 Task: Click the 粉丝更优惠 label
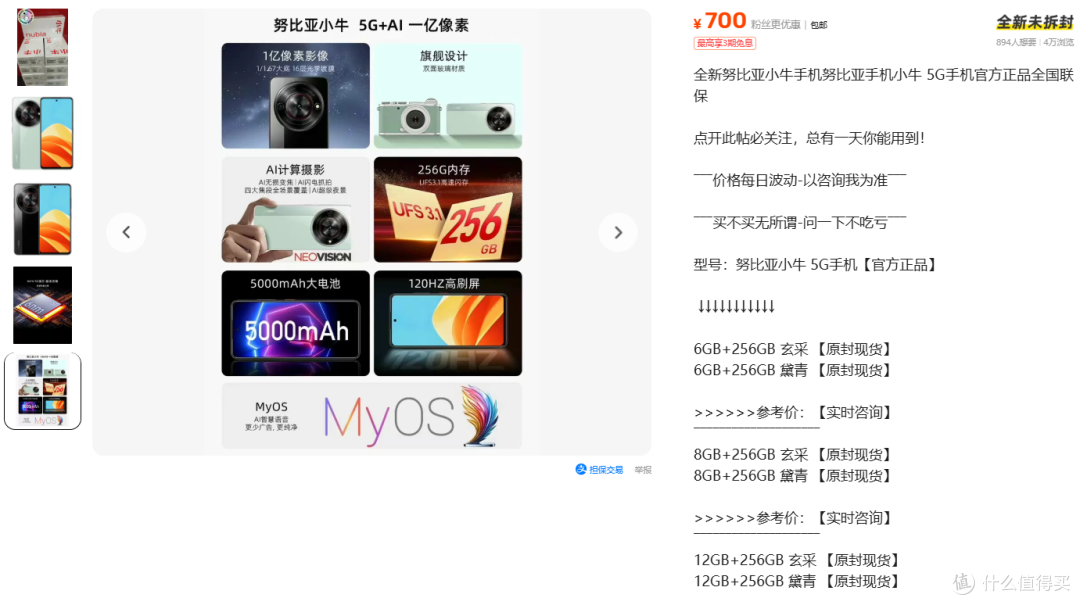pos(776,25)
